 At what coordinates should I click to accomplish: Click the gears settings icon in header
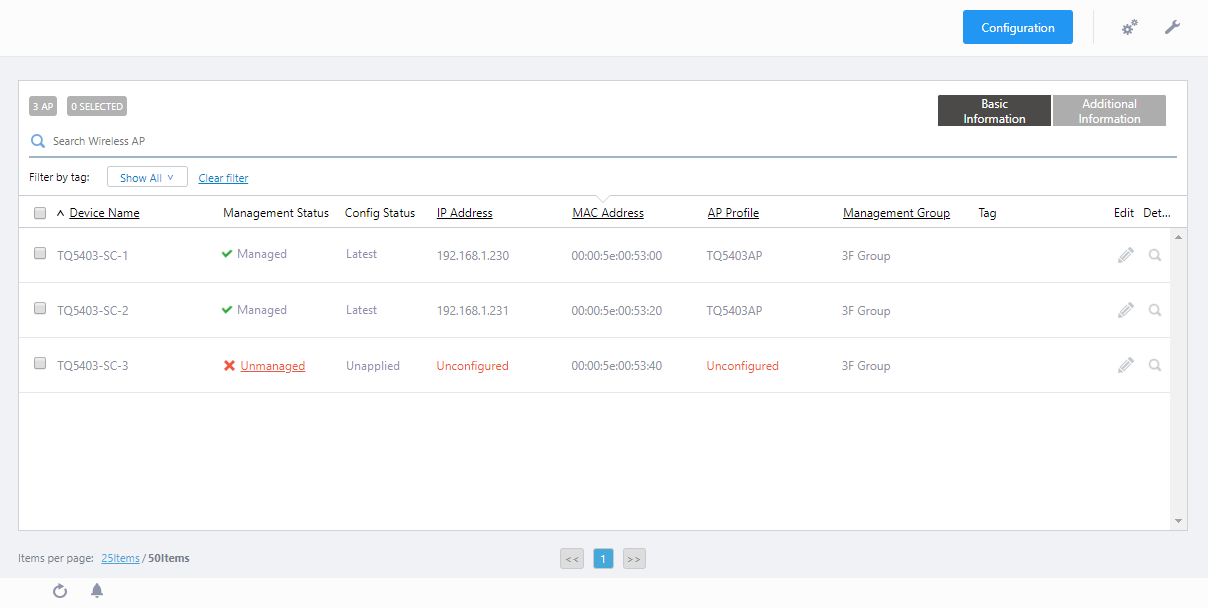tap(1129, 28)
